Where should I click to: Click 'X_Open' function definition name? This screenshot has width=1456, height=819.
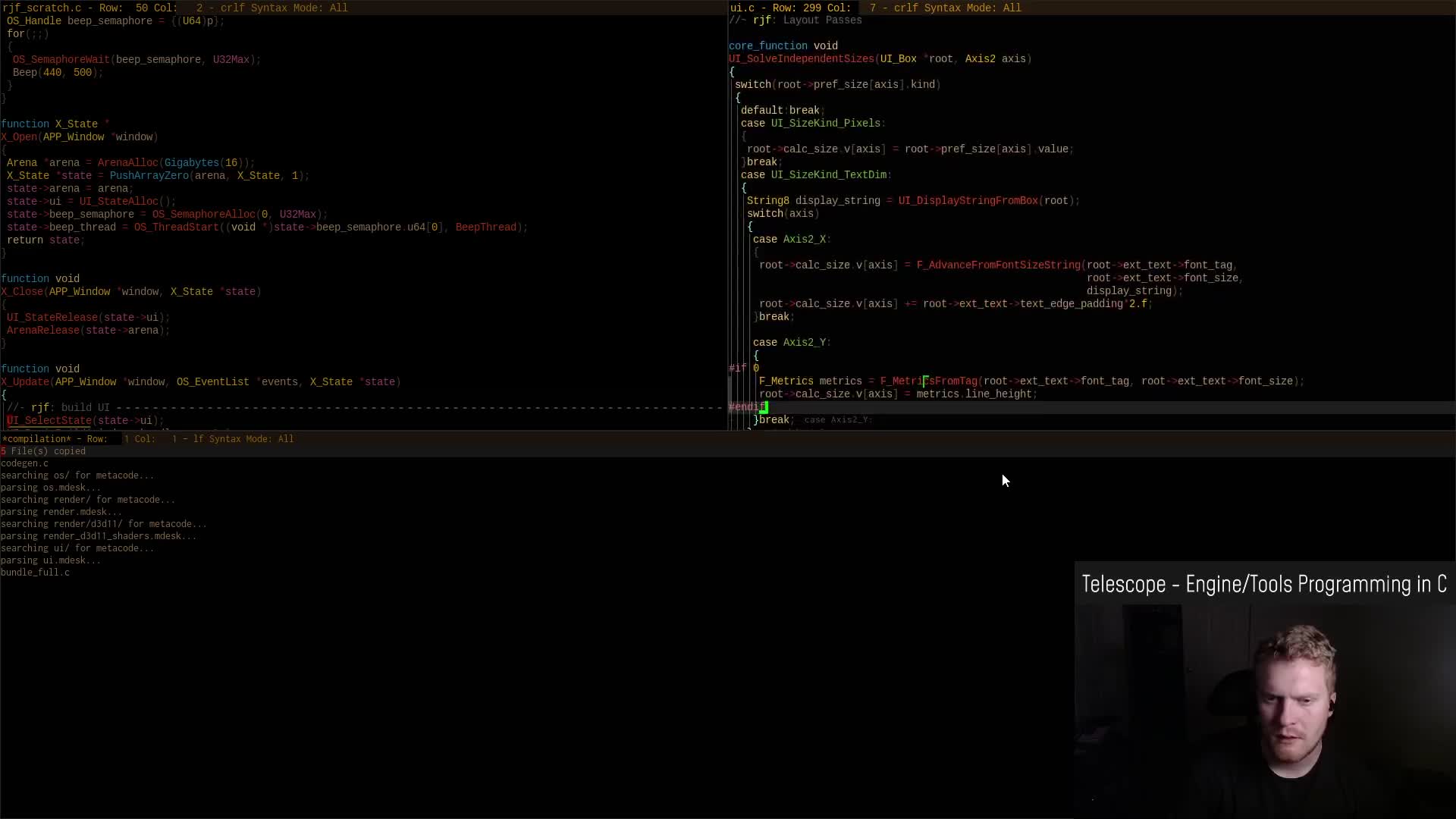click(x=19, y=136)
